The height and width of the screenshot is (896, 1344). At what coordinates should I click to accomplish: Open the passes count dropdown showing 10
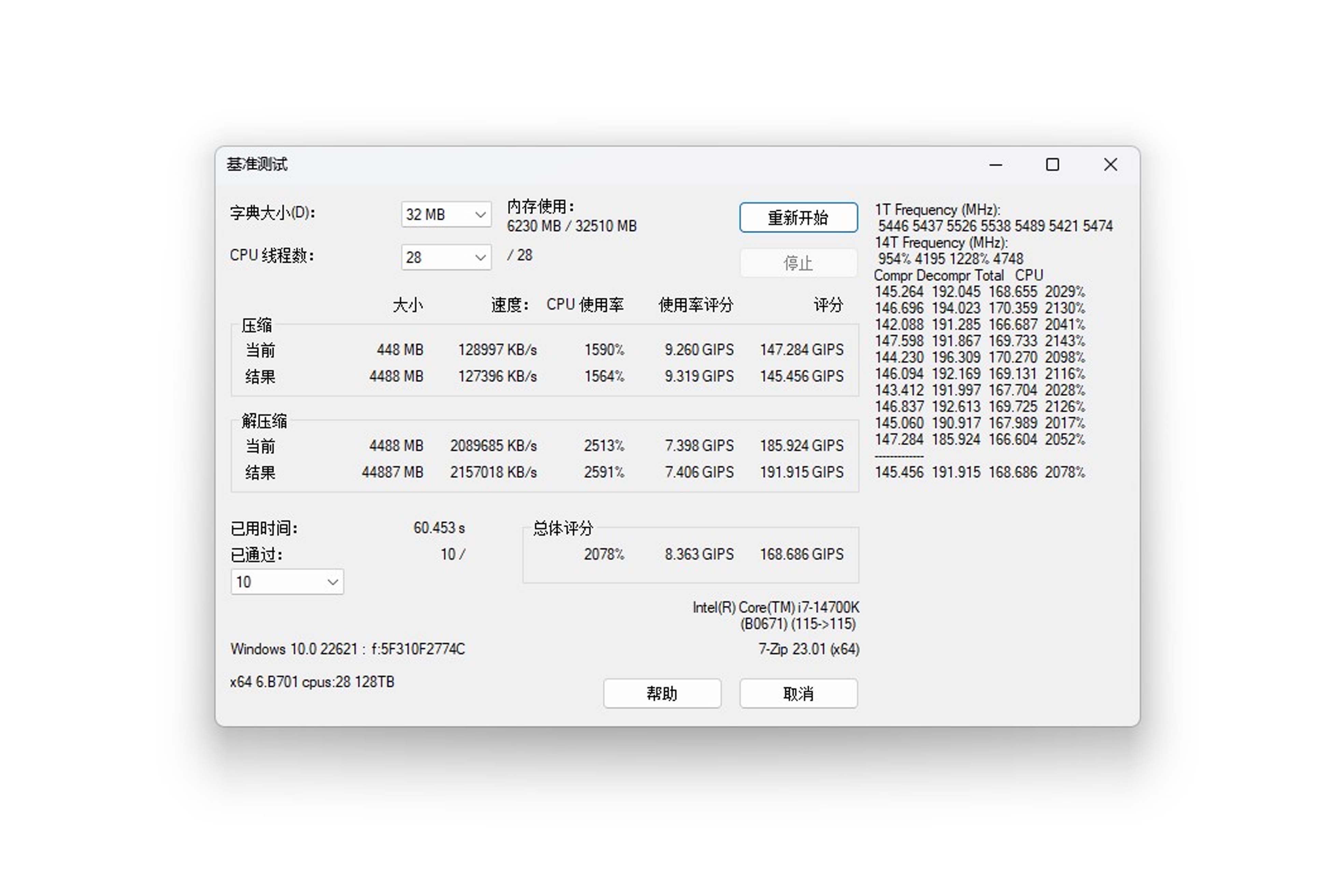tap(287, 582)
